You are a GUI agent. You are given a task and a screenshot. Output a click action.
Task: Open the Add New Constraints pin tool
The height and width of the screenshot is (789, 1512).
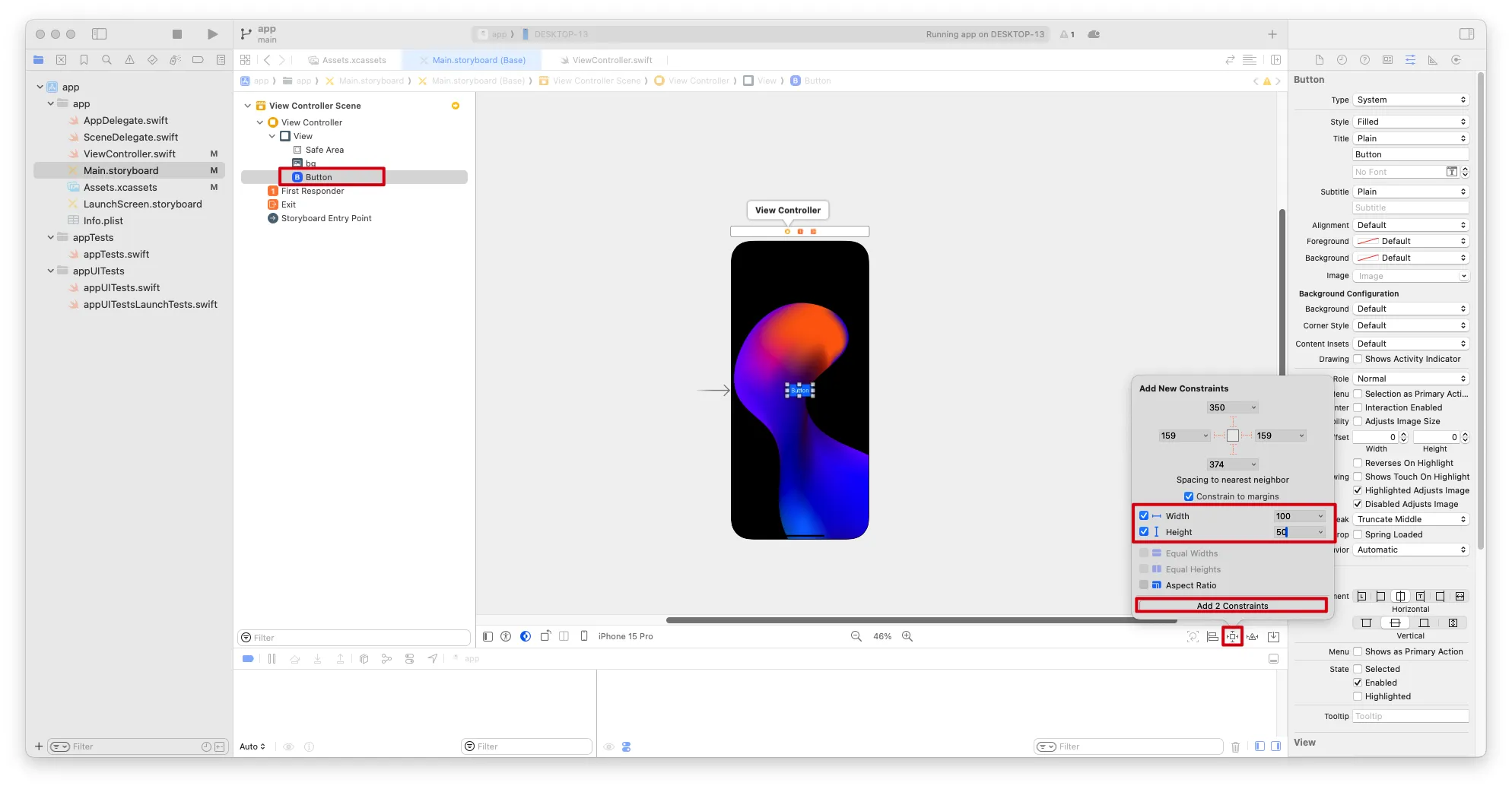[x=1232, y=637]
